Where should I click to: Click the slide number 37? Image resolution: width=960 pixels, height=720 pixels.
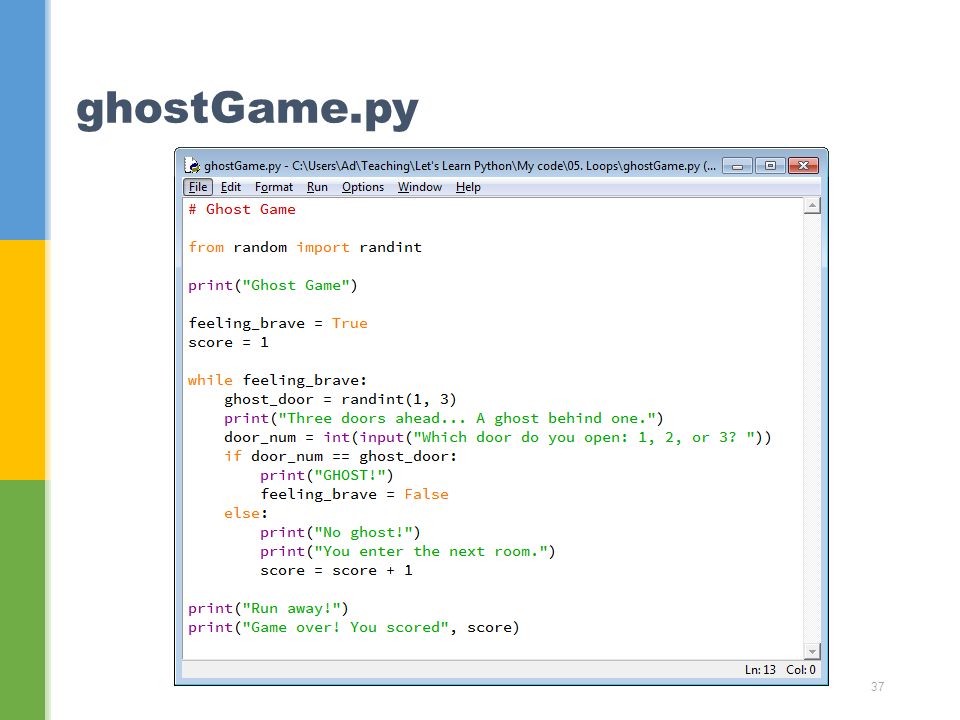pyautogui.click(x=877, y=686)
